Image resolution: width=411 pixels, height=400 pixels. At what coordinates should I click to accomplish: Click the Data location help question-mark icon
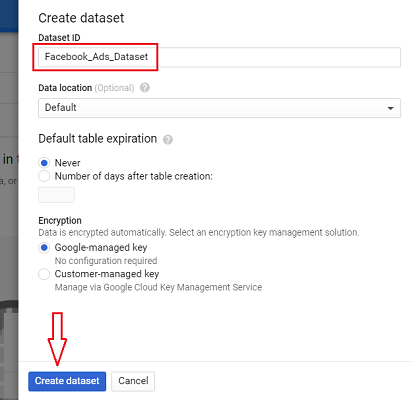coord(145,88)
